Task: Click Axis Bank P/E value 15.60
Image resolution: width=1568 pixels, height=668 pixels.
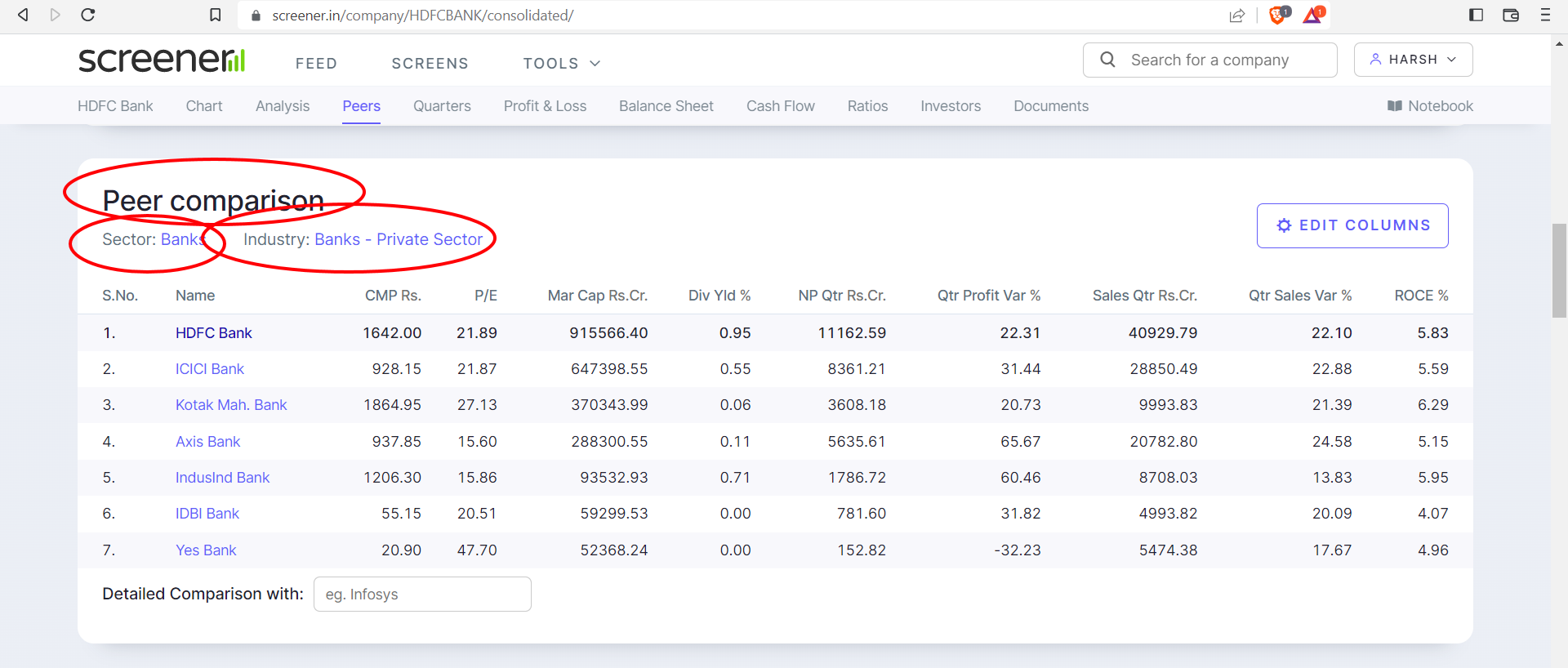Action: tap(477, 442)
